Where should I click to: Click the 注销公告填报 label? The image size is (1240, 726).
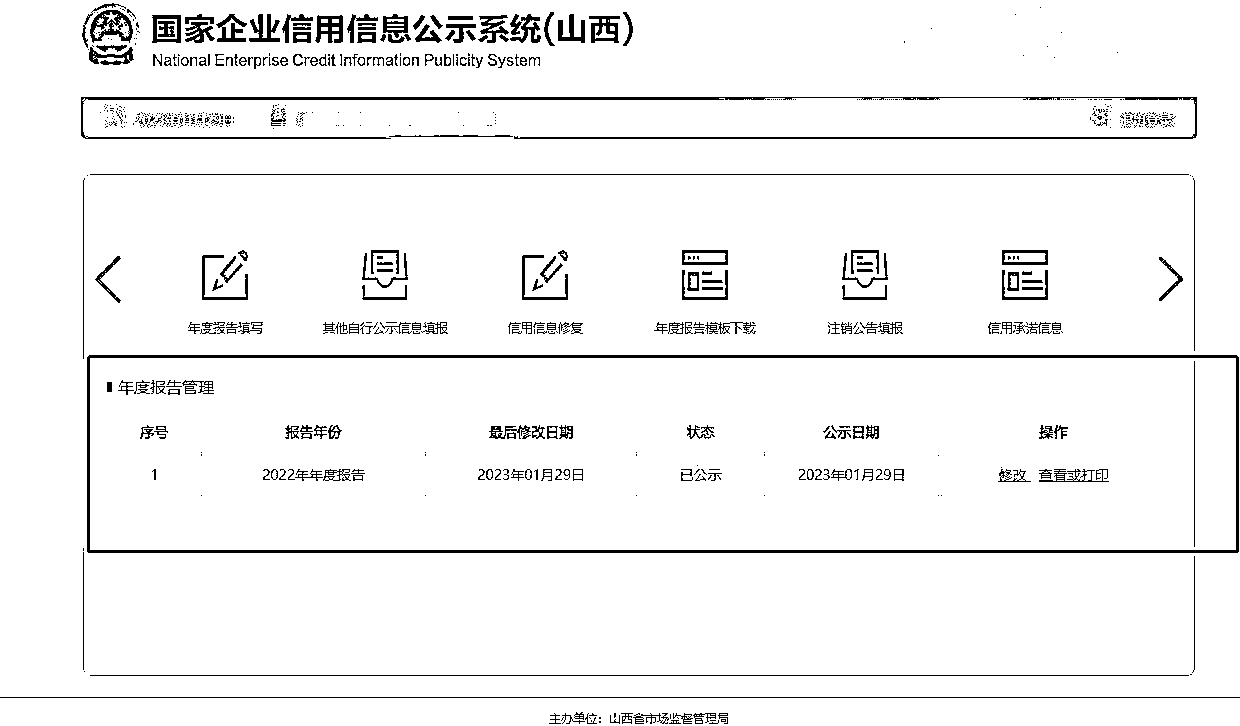(x=865, y=328)
